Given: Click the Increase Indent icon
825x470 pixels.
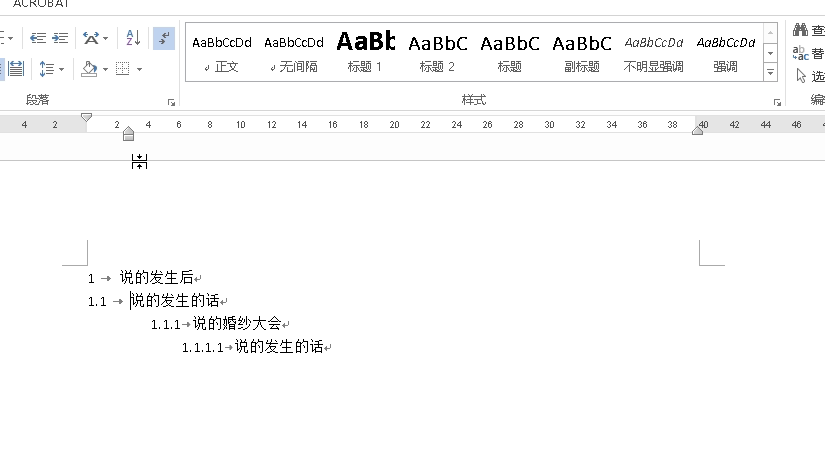Looking at the screenshot, I should click(60, 38).
